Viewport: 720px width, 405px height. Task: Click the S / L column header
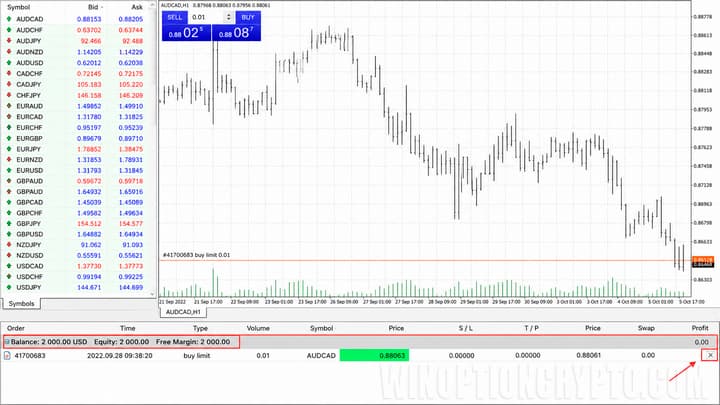click(466, 328)
